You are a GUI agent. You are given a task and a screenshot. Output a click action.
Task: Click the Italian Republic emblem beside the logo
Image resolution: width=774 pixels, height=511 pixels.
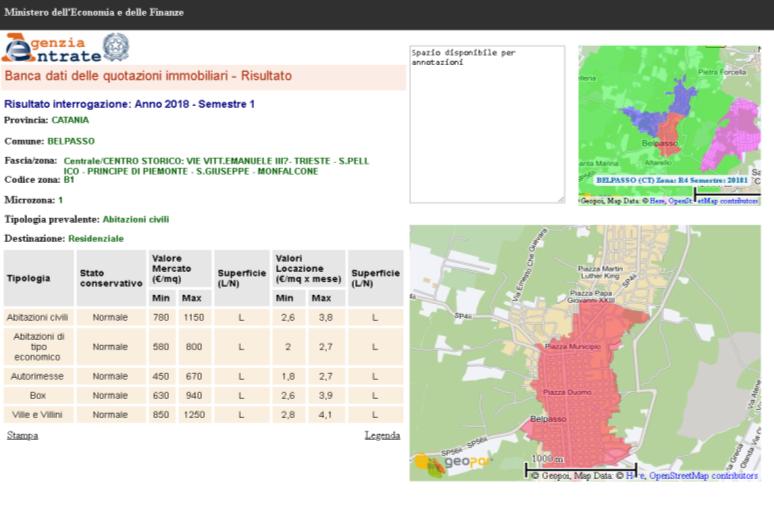116,47
